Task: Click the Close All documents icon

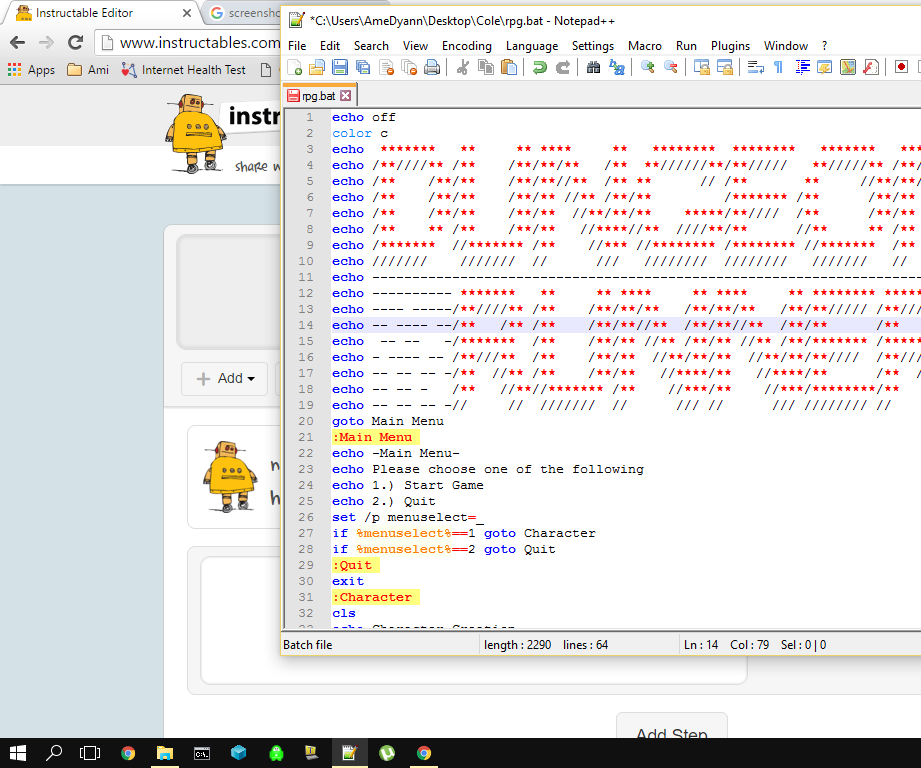Action: pos(409,68)
